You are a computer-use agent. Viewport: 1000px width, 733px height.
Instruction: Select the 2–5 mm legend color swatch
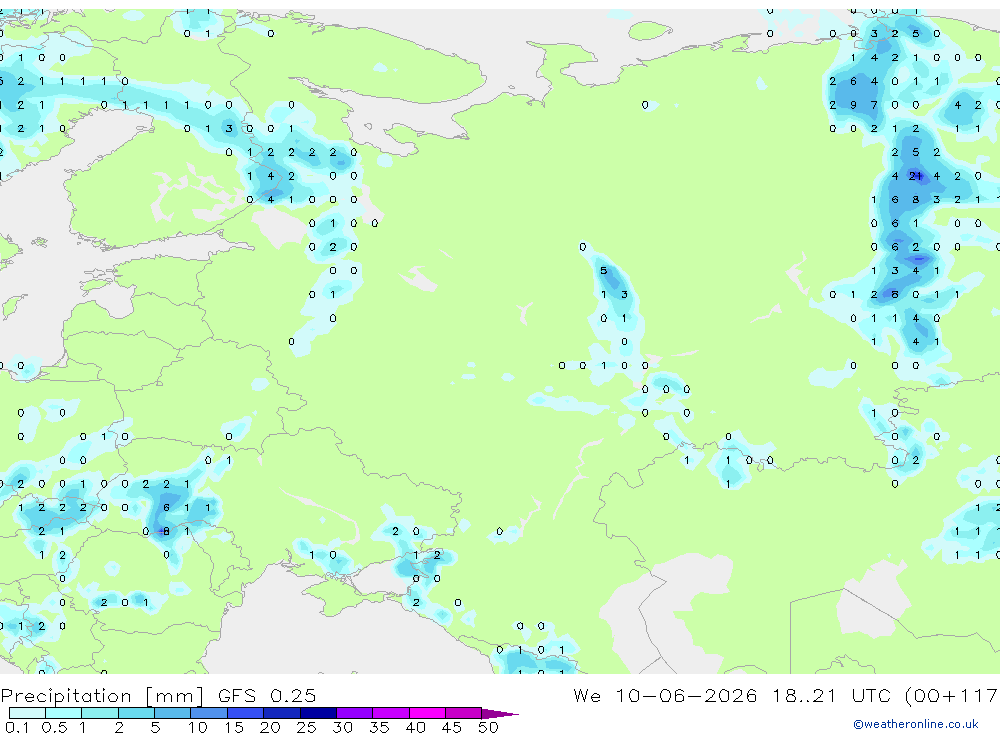[x=136, y=713]
